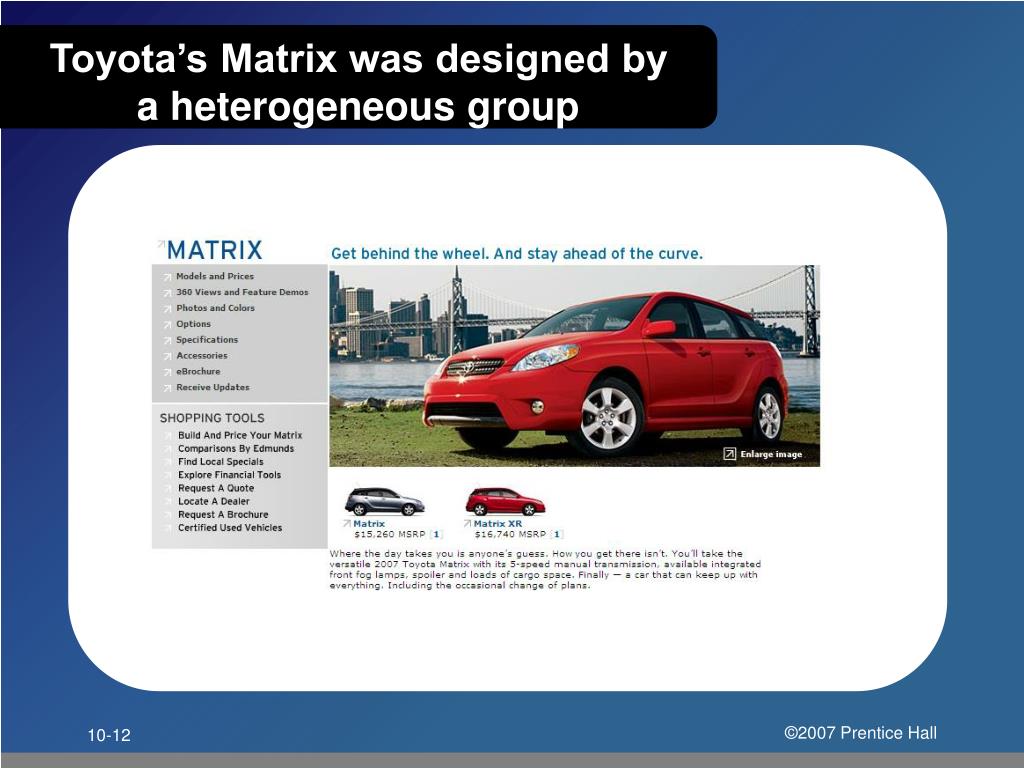Click the "Where the day takes you" description paragraph
Image resolution: width=1024 pixels, height=768 pixels.
pyautogui.click(x=545, y=569)
